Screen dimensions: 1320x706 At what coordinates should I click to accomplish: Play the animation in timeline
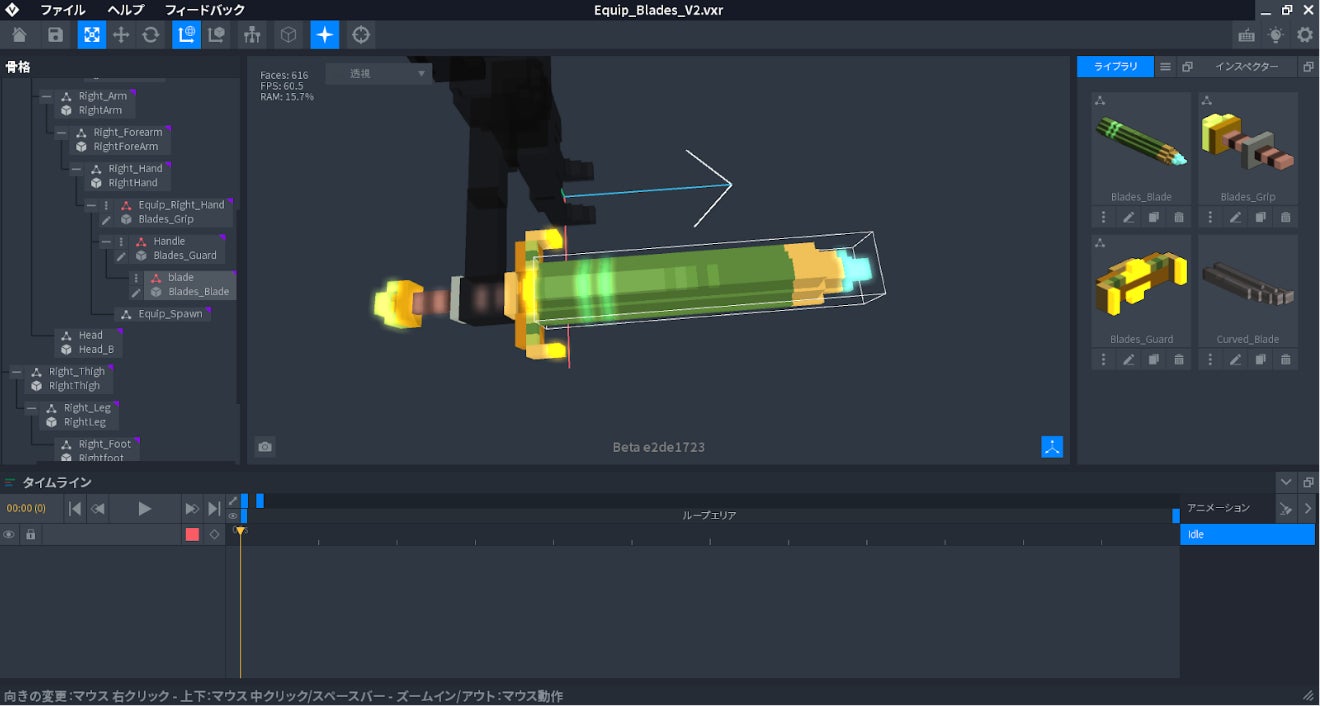pos(144,509)
